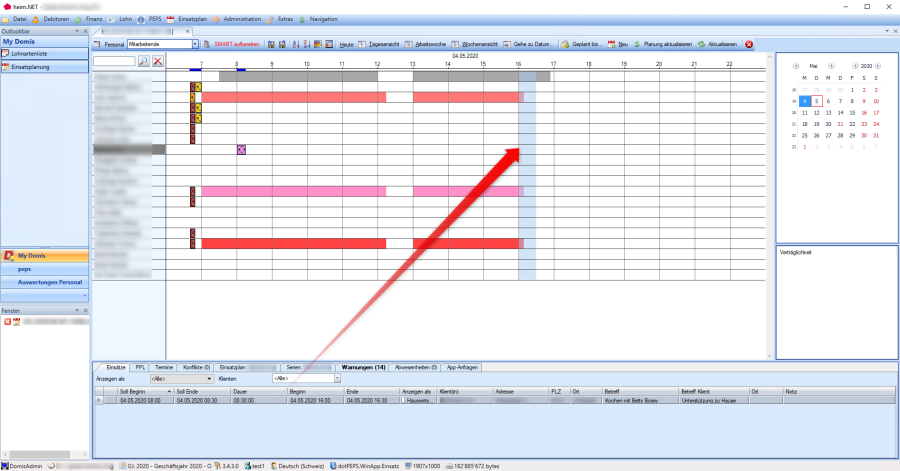Click the first save icon in toolbar

(271, 44)
